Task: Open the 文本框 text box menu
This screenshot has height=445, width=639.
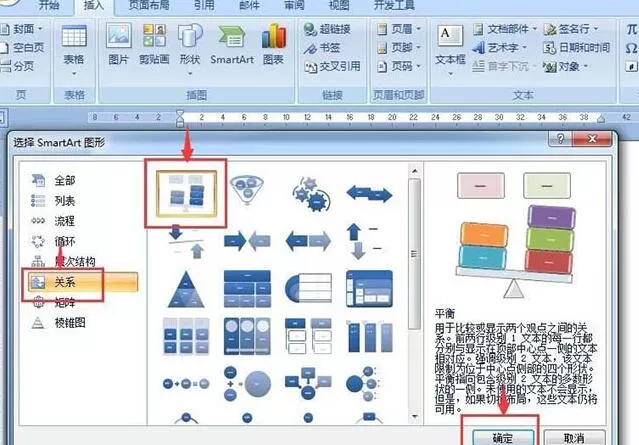Action: pyautogui.click(x=450, y=50)
